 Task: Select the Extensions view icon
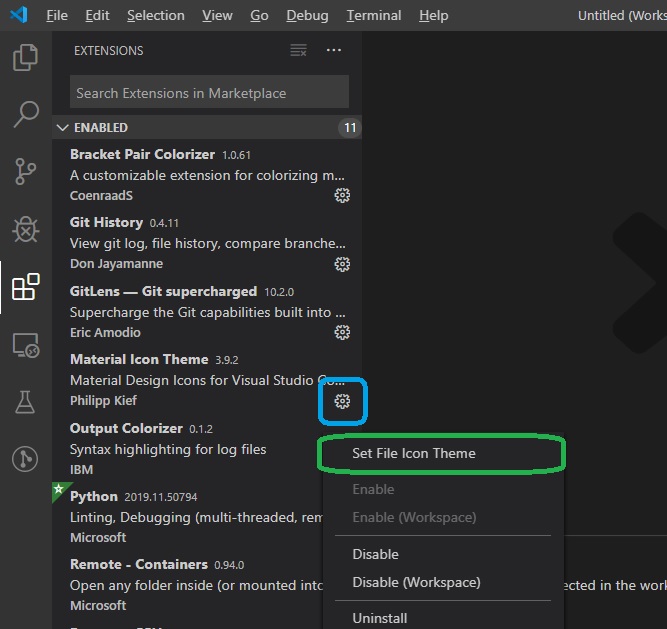(x=26, y=287)
